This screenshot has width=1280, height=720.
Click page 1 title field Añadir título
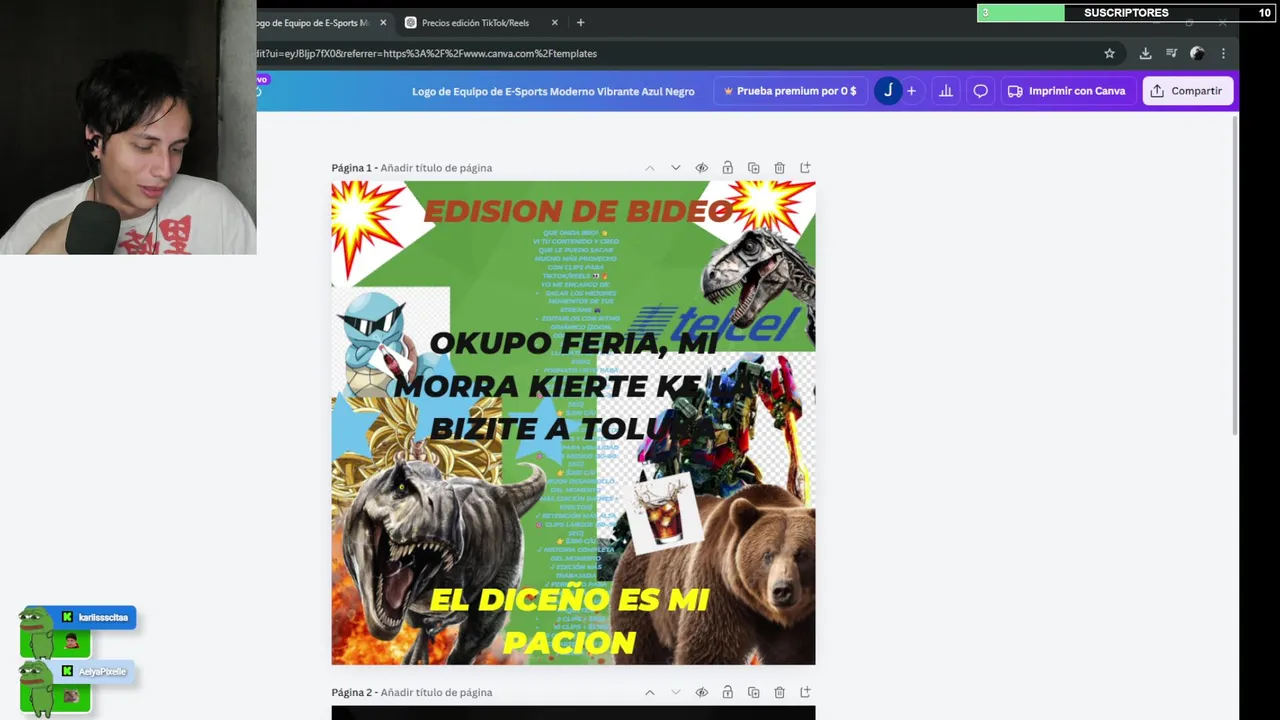(436, 168)
